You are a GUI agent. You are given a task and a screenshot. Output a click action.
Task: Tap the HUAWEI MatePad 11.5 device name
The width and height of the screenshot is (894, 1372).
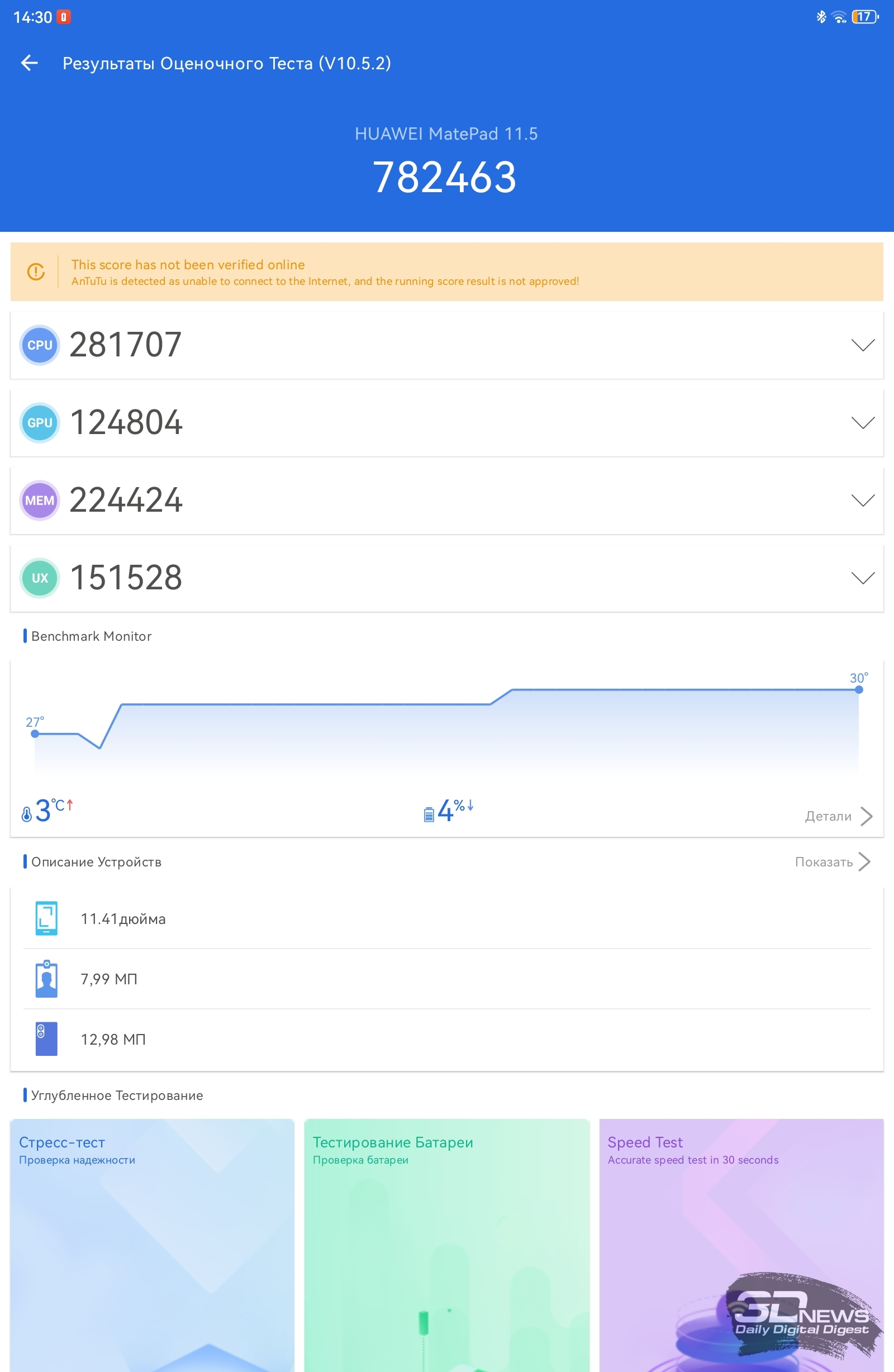tap(446, 134)
